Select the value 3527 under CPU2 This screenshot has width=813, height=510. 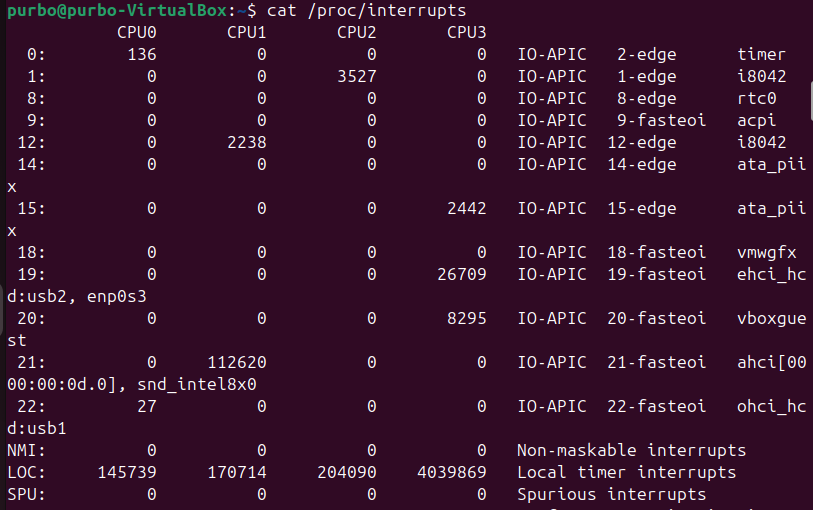(357, 77)
